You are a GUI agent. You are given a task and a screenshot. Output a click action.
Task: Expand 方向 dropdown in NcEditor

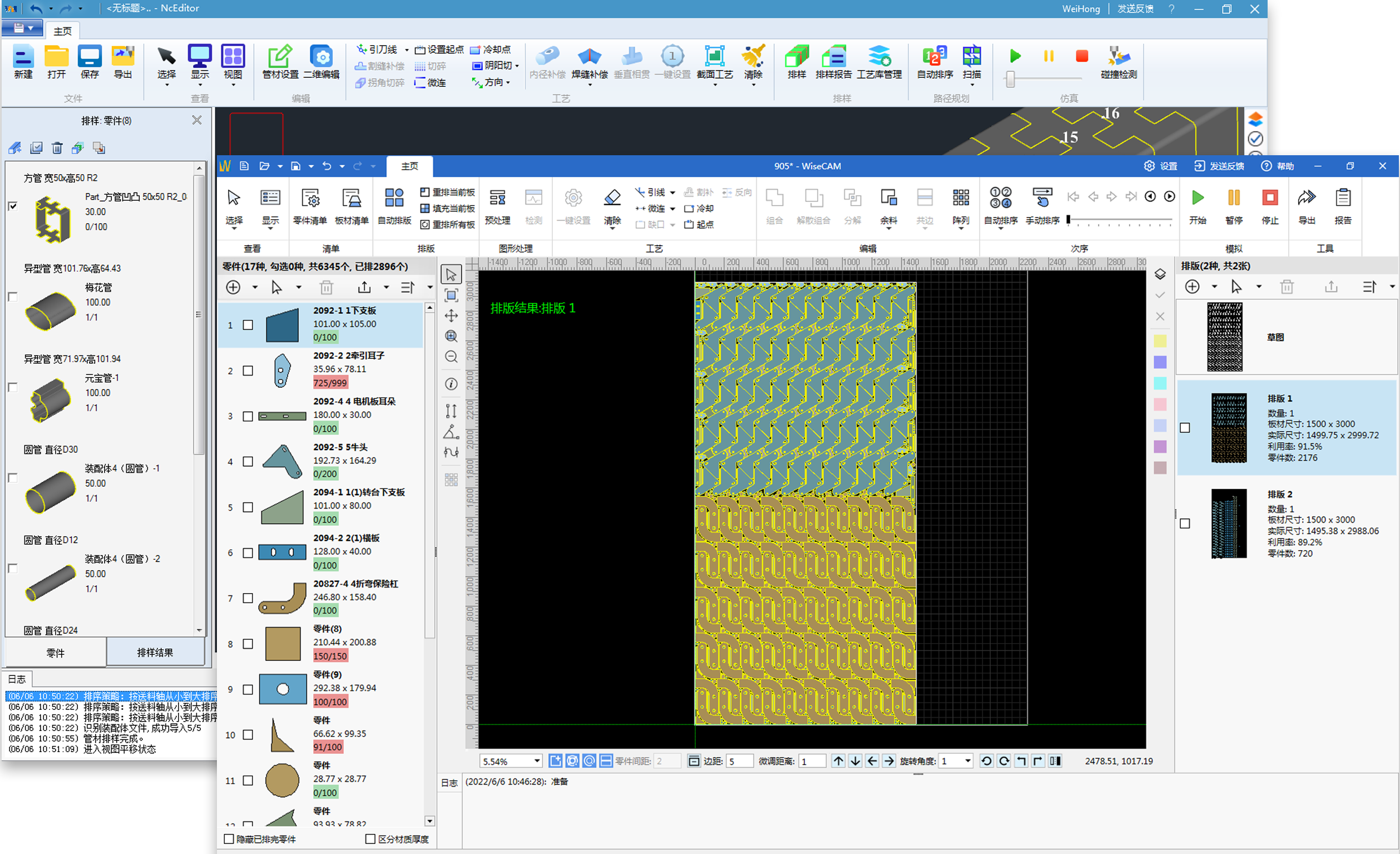(508, 82)
